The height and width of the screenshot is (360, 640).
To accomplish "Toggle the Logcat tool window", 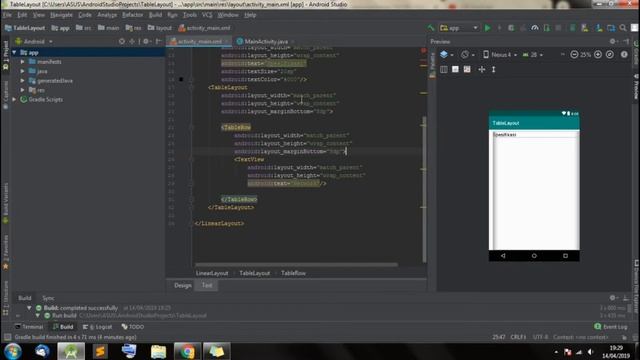I will pyautogui.click(x=98, y=327).
